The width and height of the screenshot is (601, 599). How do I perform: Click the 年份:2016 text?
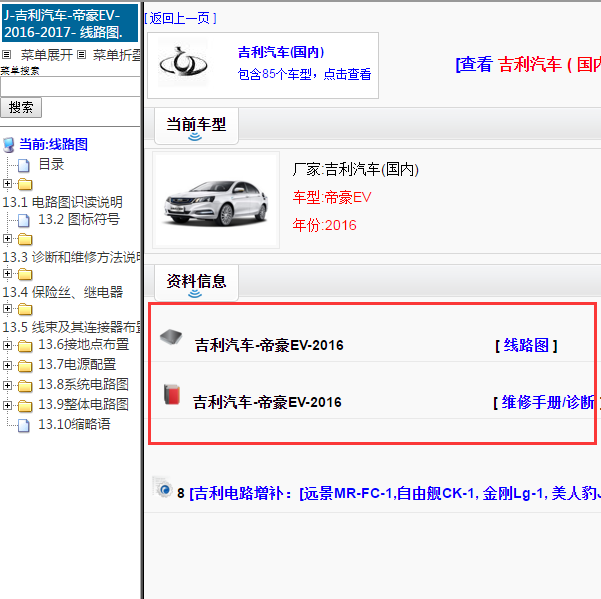(324, 225)
